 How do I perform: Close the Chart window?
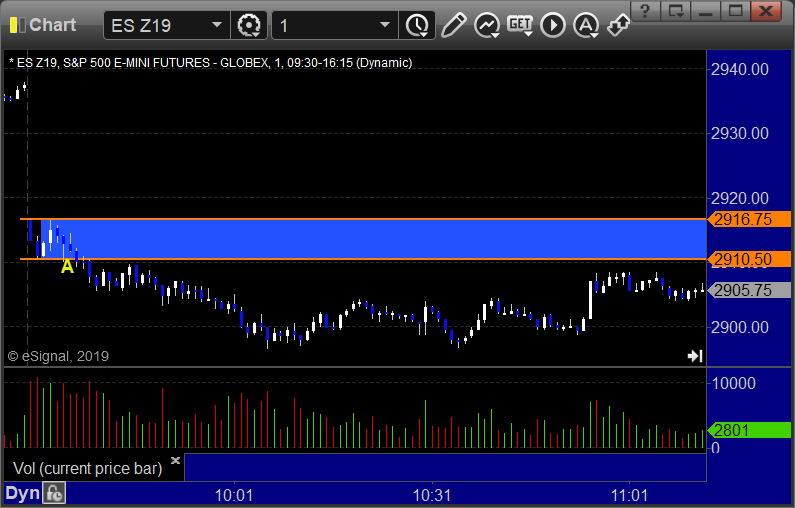coord(766,10)
